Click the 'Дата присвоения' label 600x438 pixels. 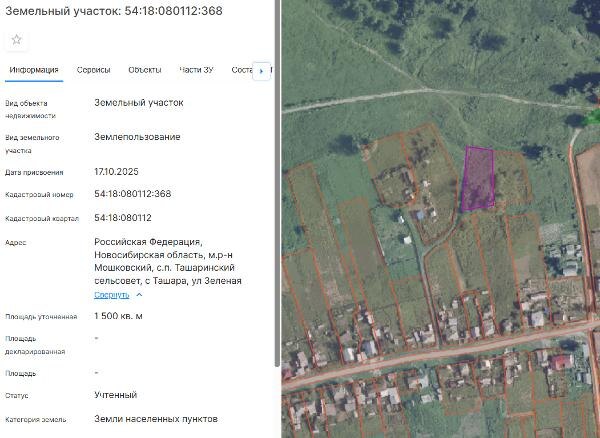[x=34, y=173]
